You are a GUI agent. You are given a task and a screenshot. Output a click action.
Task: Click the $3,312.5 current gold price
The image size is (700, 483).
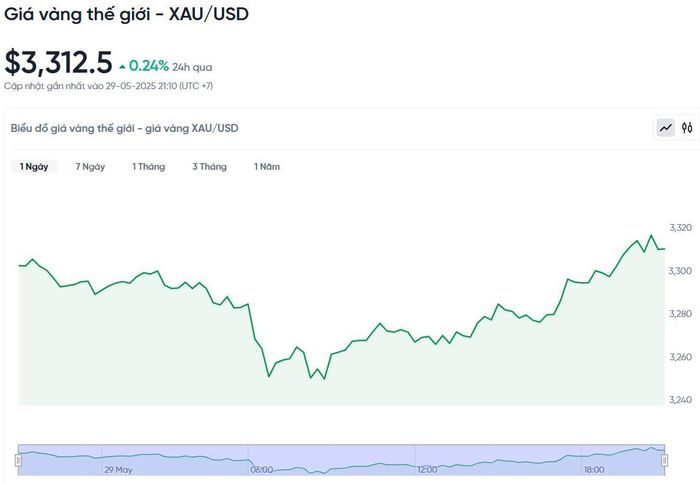pos(58,62)
